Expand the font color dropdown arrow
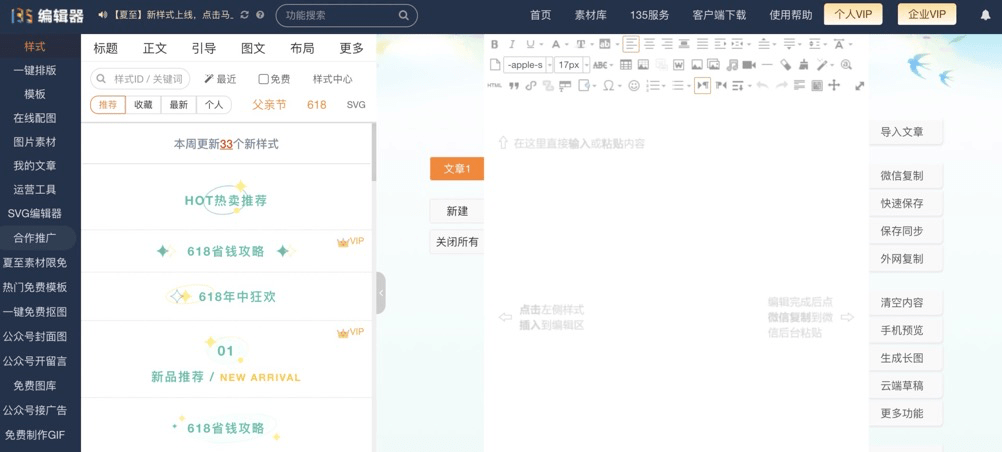 (567, 44)
